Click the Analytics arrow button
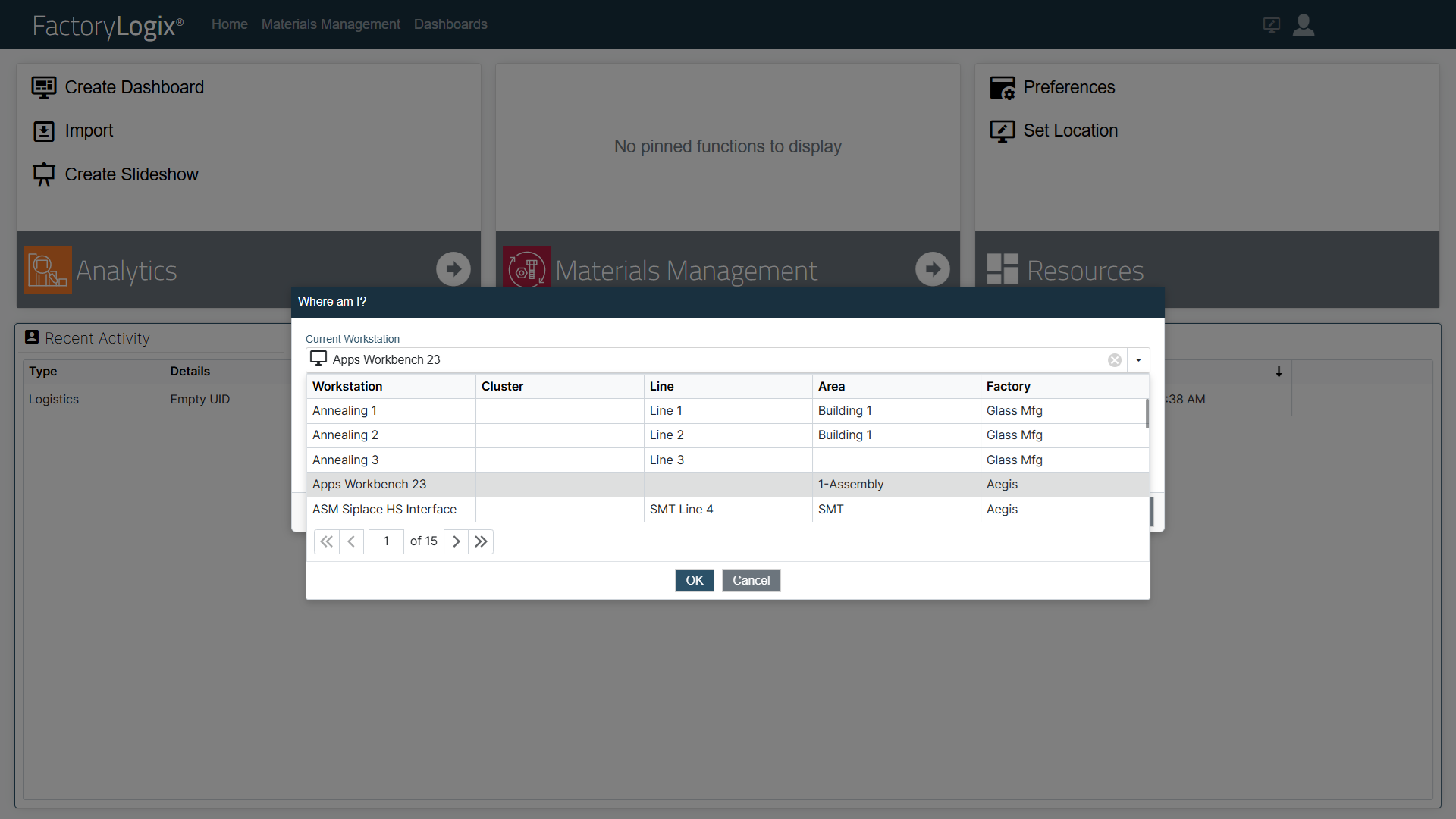 pyautogui.click(x=453, y=269)
